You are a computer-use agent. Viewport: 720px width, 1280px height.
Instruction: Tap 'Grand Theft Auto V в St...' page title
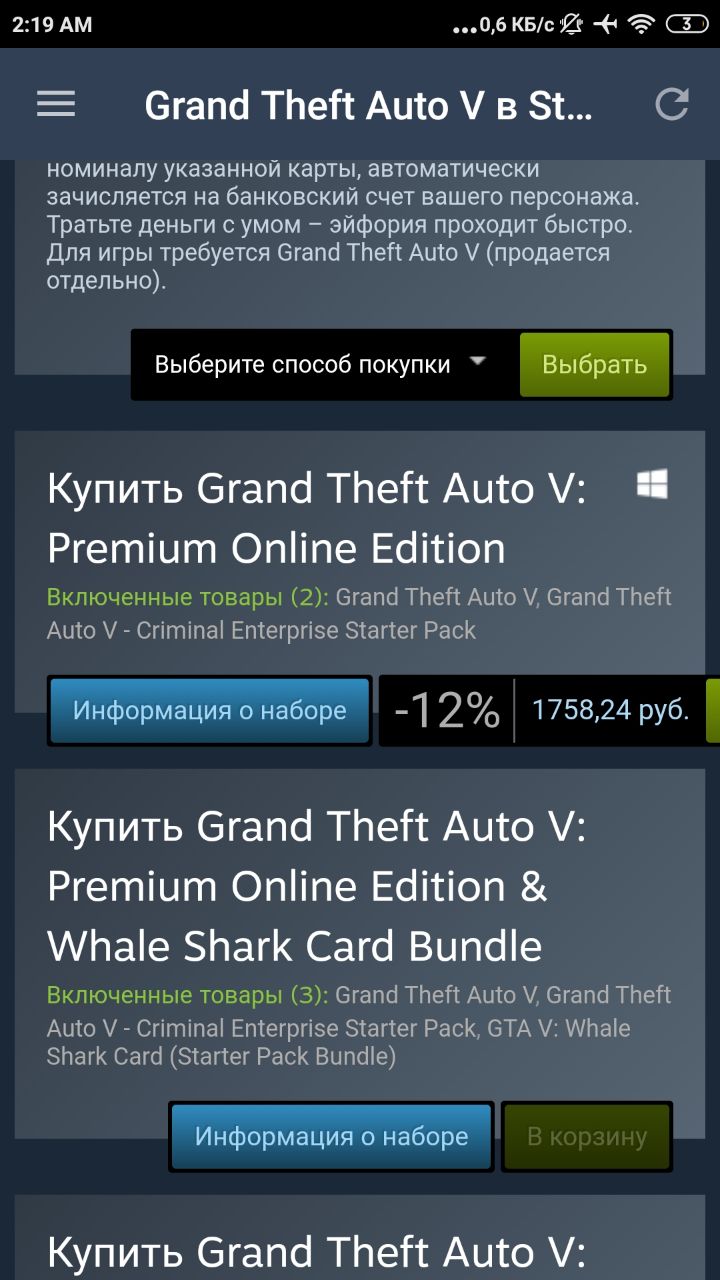[369, 105]
